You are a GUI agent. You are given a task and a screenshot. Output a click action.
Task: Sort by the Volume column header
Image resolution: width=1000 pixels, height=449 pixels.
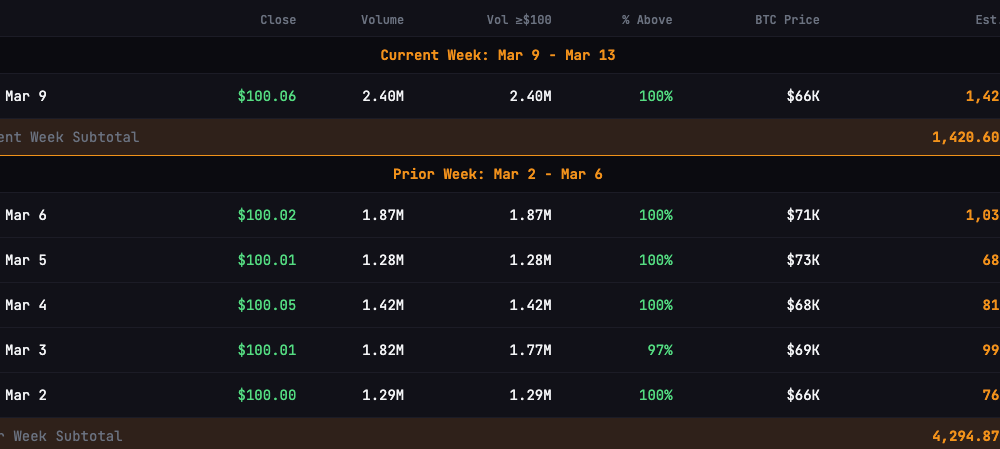pyautogui.click(x=382, y=20)
